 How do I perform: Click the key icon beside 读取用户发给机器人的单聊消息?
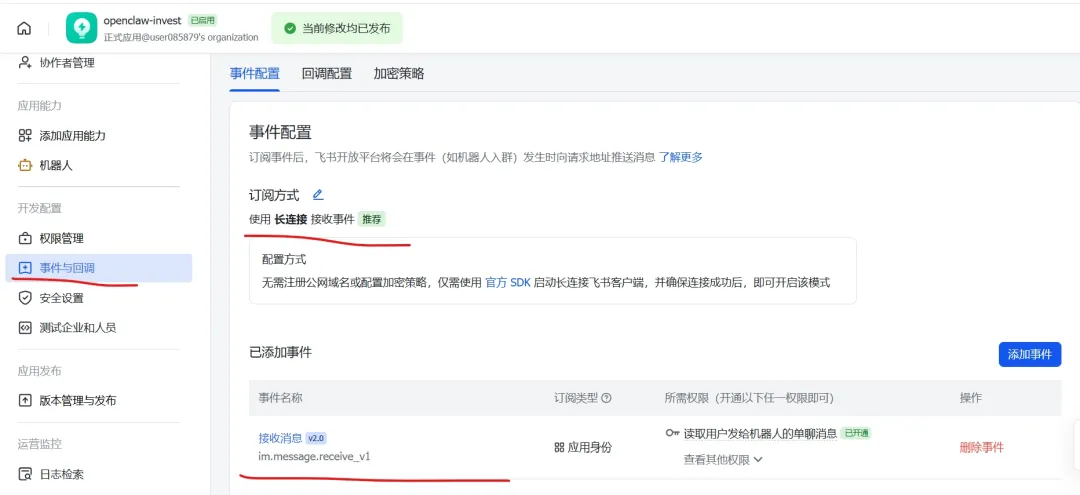(x=672, y=433)
